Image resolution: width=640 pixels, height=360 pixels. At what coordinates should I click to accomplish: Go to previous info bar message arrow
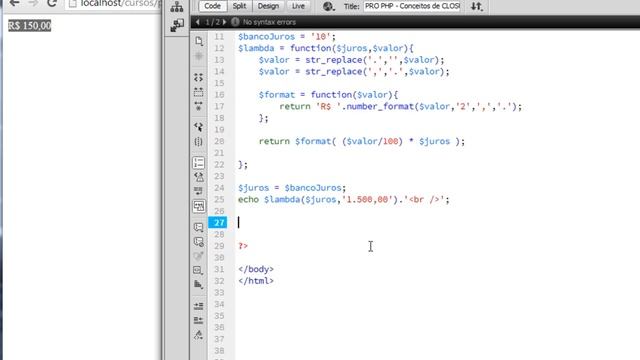click(x=198, y=22)
